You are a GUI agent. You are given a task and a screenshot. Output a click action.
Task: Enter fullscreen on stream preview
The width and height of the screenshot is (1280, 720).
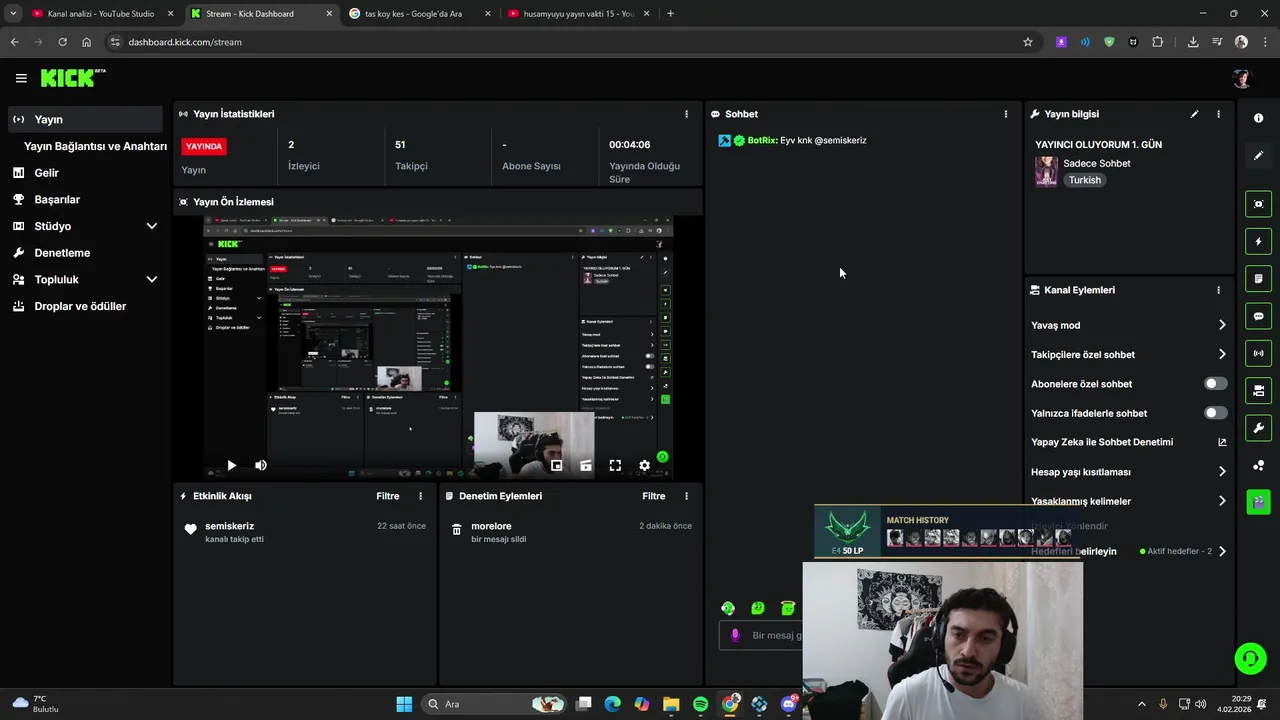pyautogui.click(x=615, y=465)
